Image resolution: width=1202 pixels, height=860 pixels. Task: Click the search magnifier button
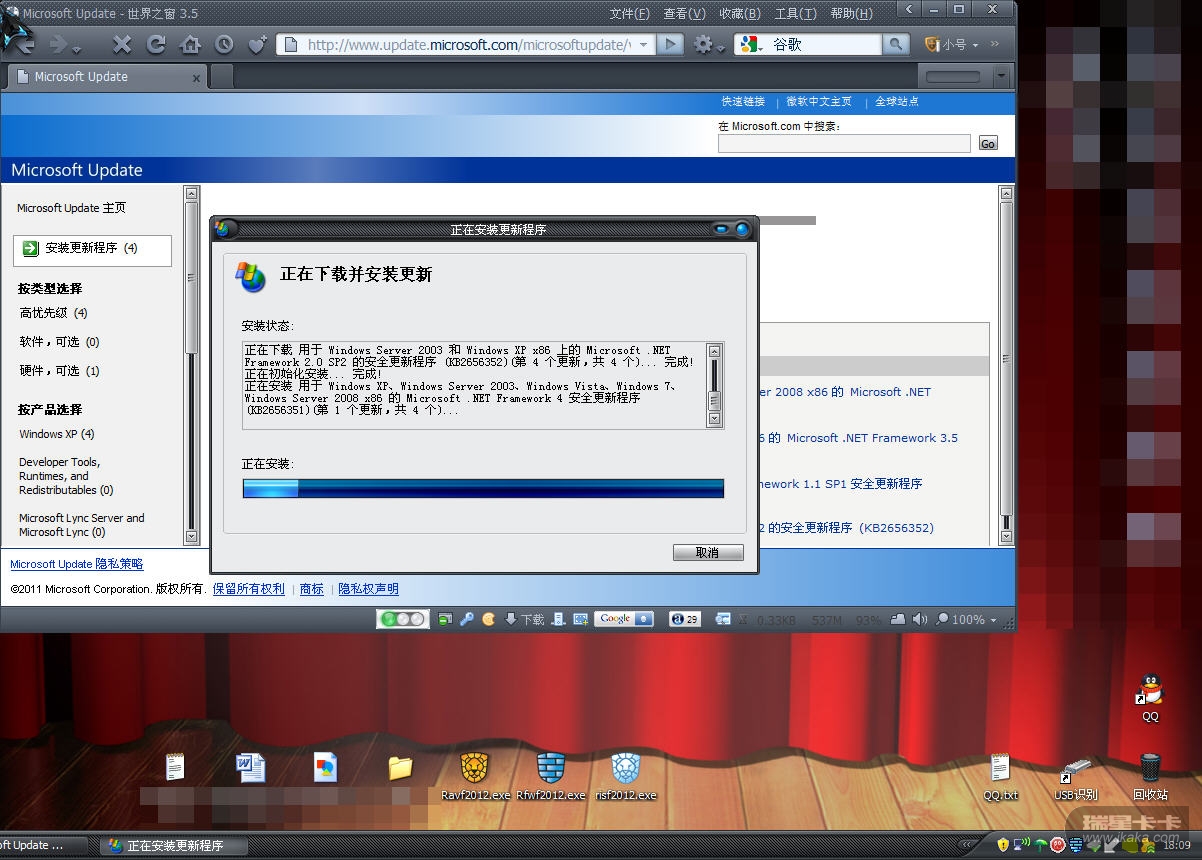click(x=896, y=44)
